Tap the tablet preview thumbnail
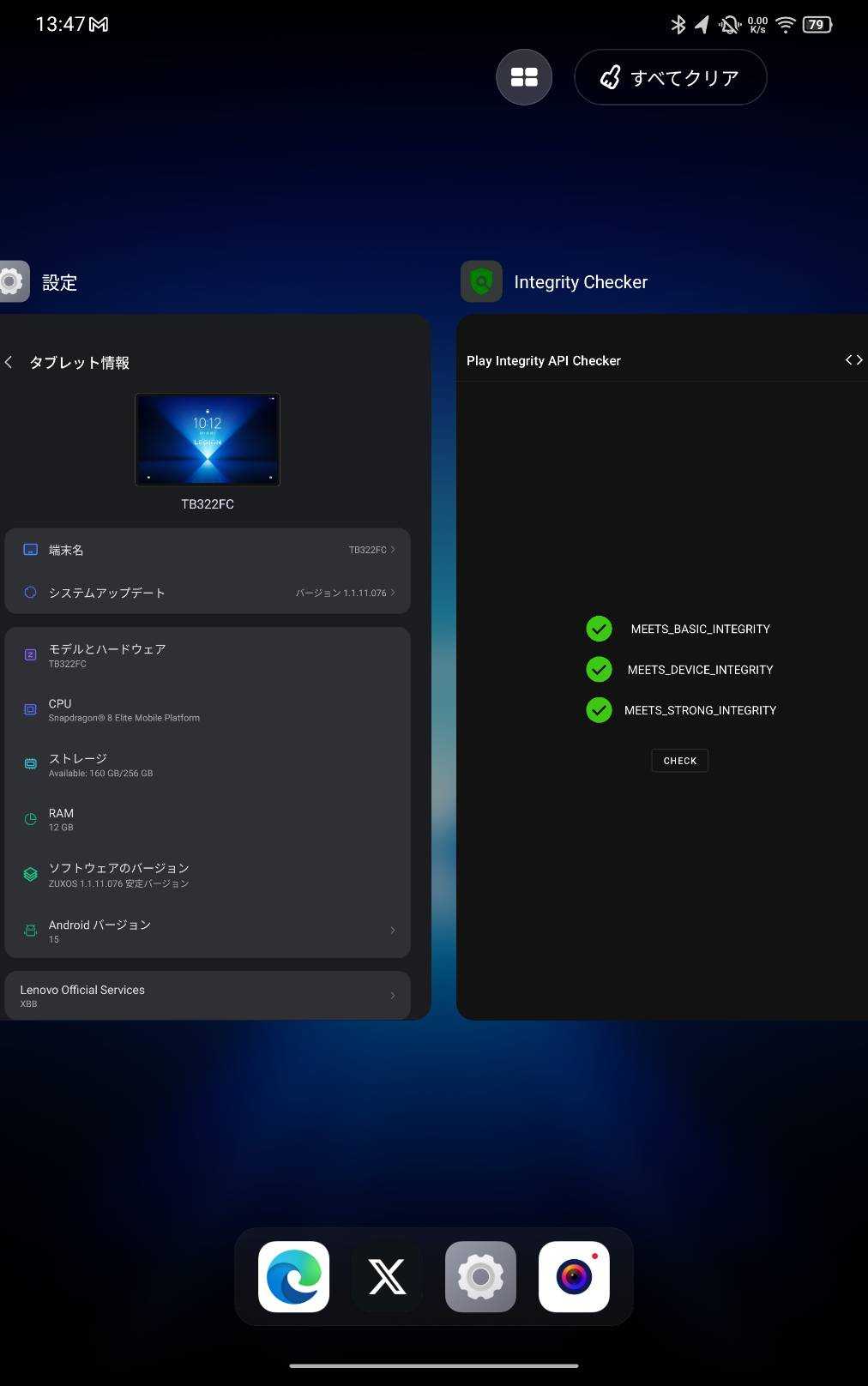Screen dimensions: 868x1386 (208, 439)
